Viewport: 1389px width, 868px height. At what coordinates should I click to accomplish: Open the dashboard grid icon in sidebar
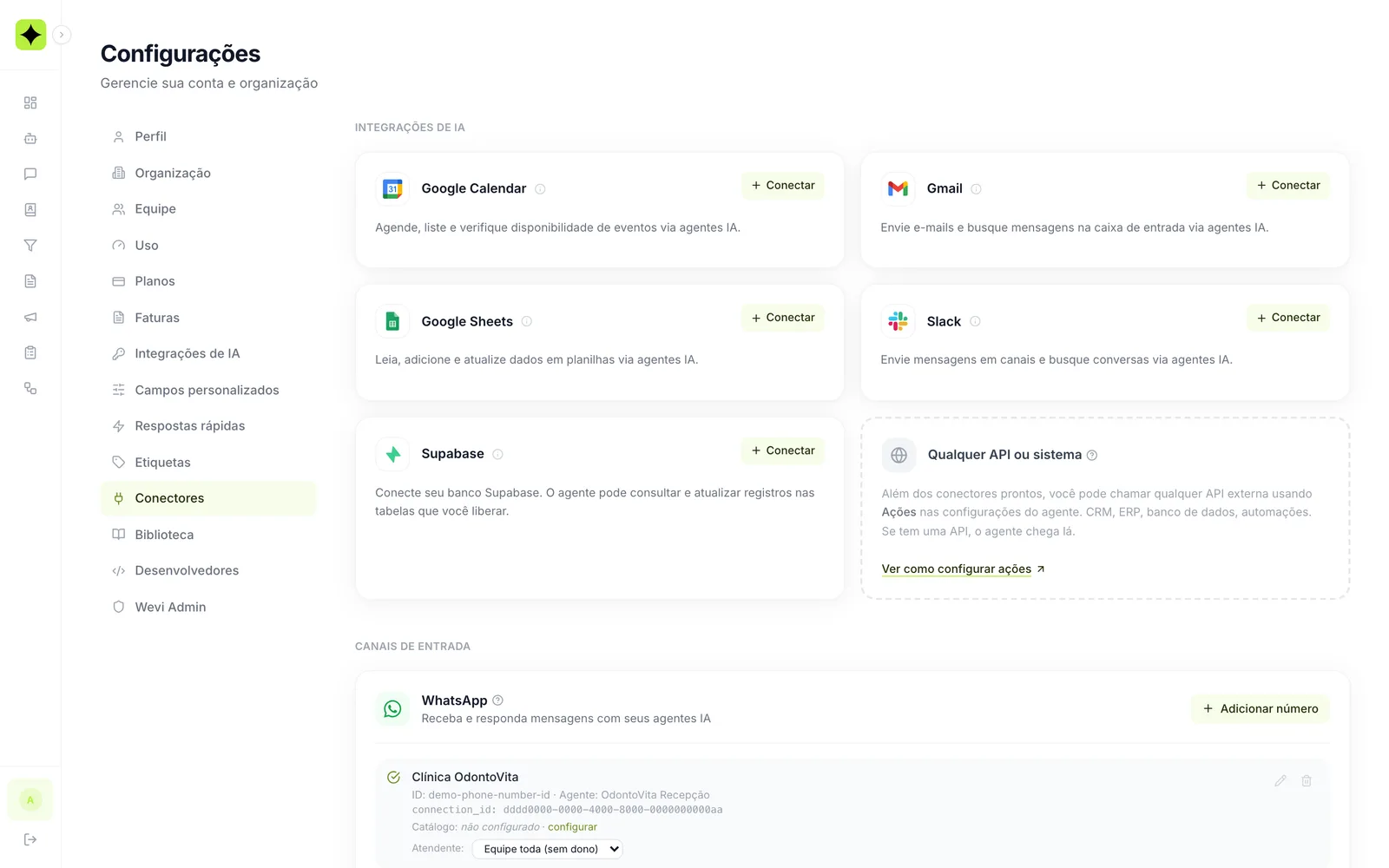click(30, 102)
